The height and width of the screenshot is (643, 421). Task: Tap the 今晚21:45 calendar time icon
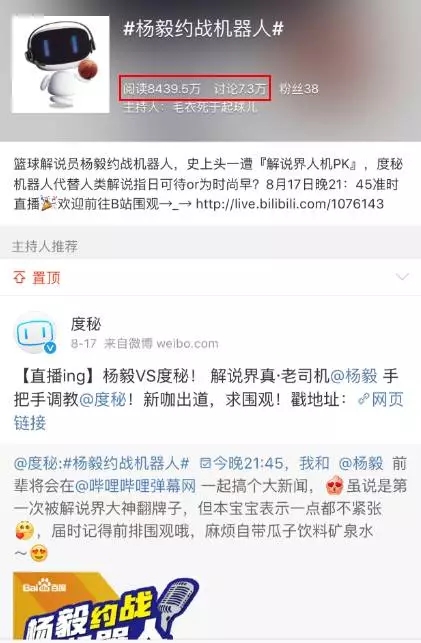pos(205,464)
